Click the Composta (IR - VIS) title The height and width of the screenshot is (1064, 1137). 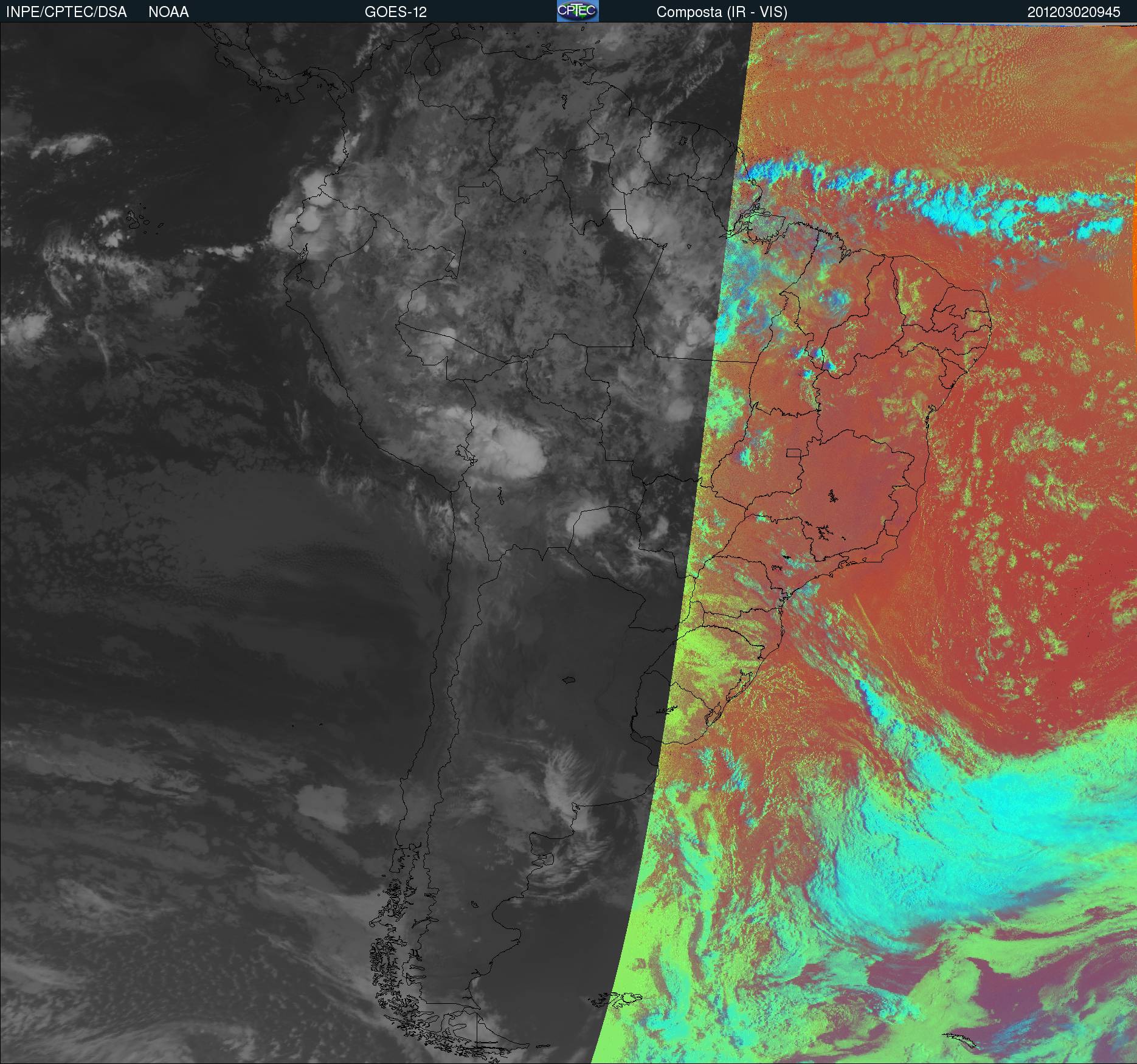(722, 13)
